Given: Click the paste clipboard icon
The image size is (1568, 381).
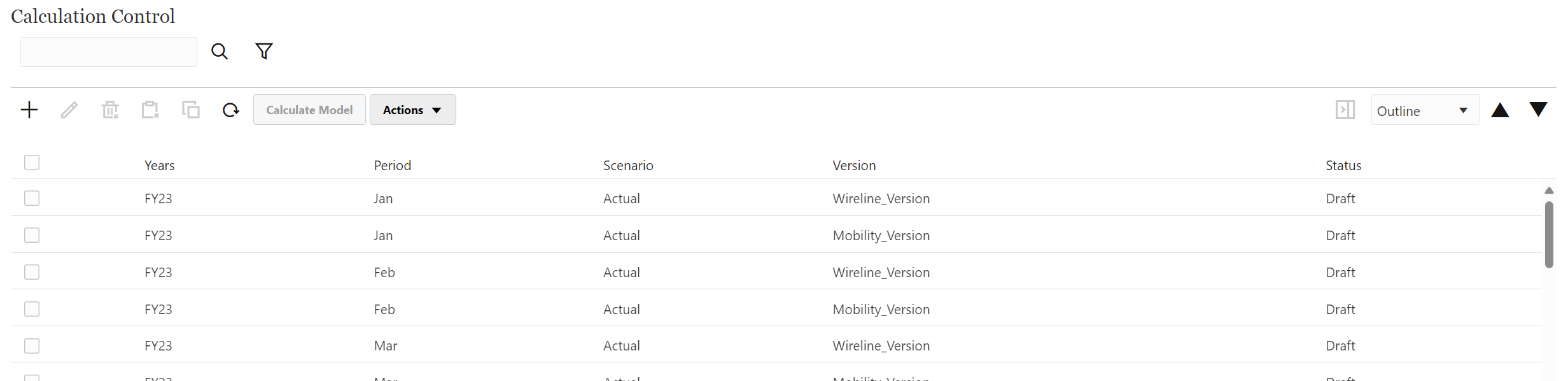Looking at the screenshot, I should pos(150,110).
